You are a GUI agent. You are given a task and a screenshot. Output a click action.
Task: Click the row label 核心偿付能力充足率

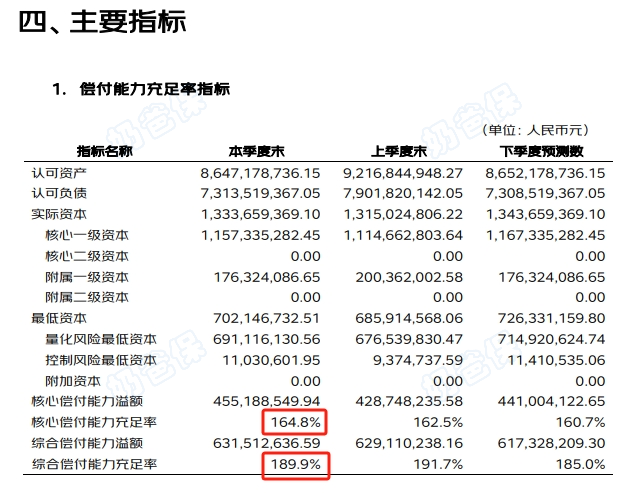point(94,422)
